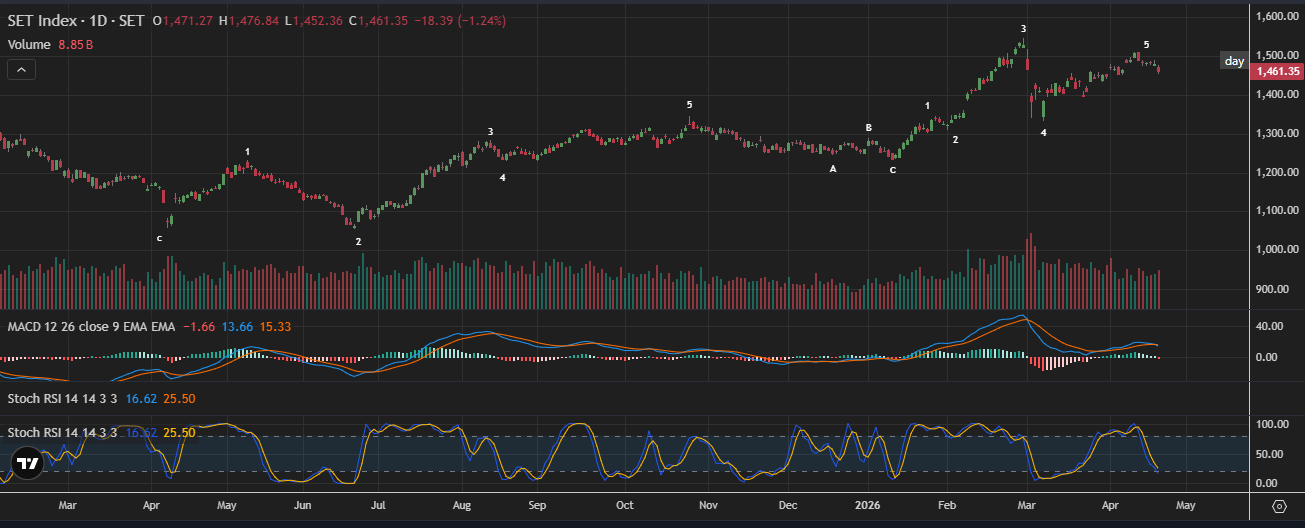Screen dimensions: 1305x528
Task: Click the TradingView logo icon
Action: (28, 463)
